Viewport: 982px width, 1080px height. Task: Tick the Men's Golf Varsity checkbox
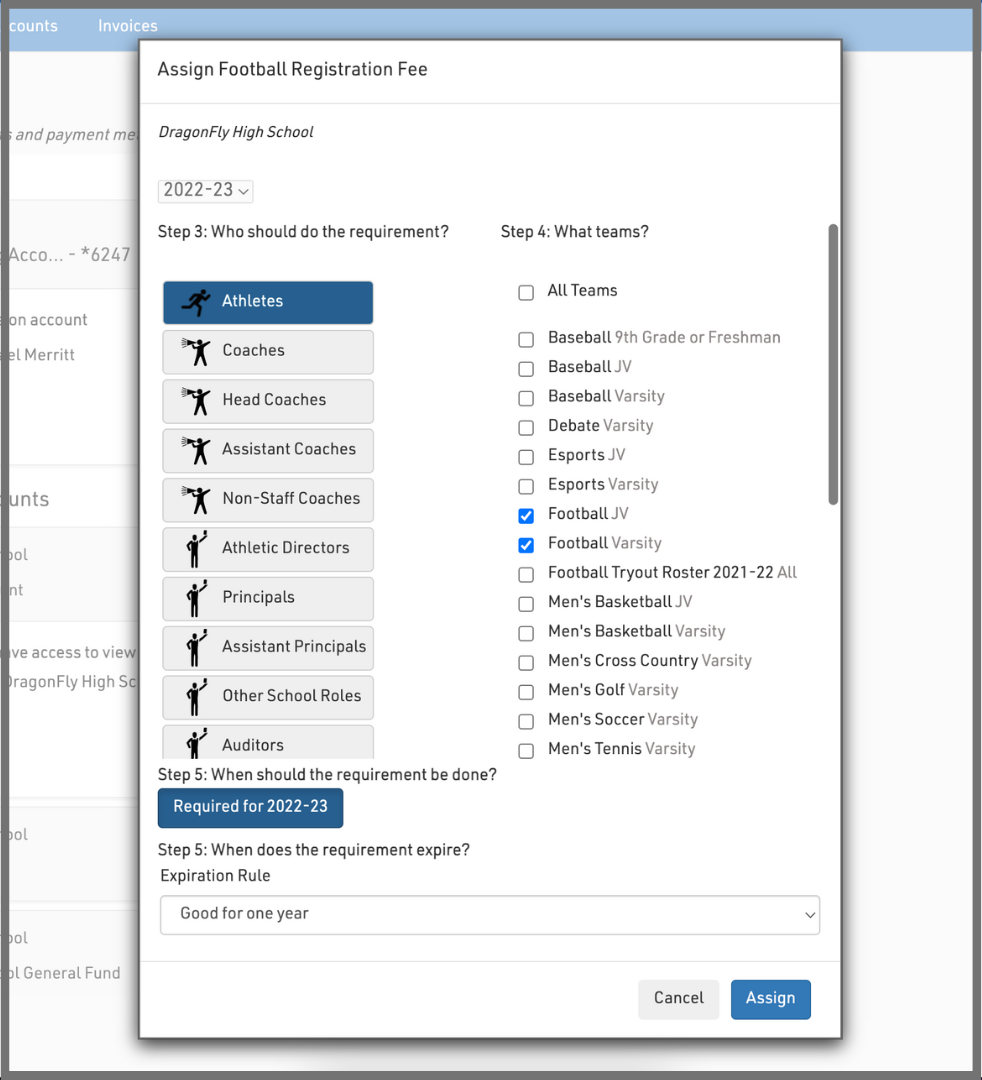pyautogui.click(x=526, y=692)
